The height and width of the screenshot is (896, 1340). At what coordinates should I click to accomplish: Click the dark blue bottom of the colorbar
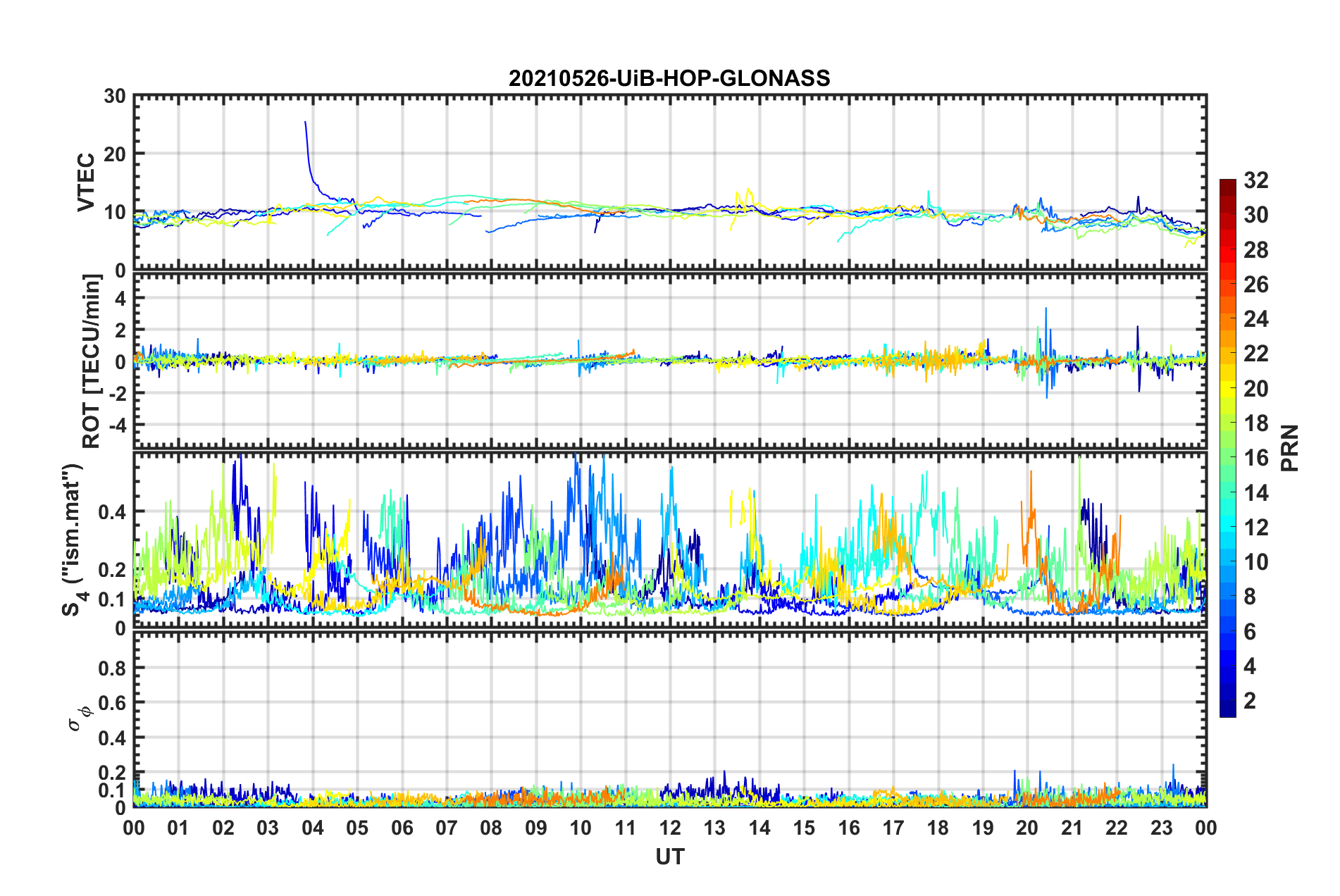click(x=1227, y=710)
